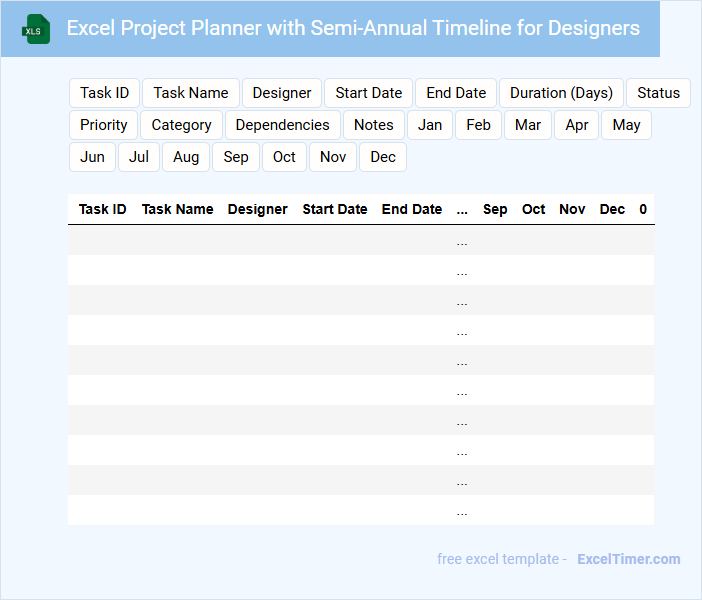Select the Aug month tag

186,157
